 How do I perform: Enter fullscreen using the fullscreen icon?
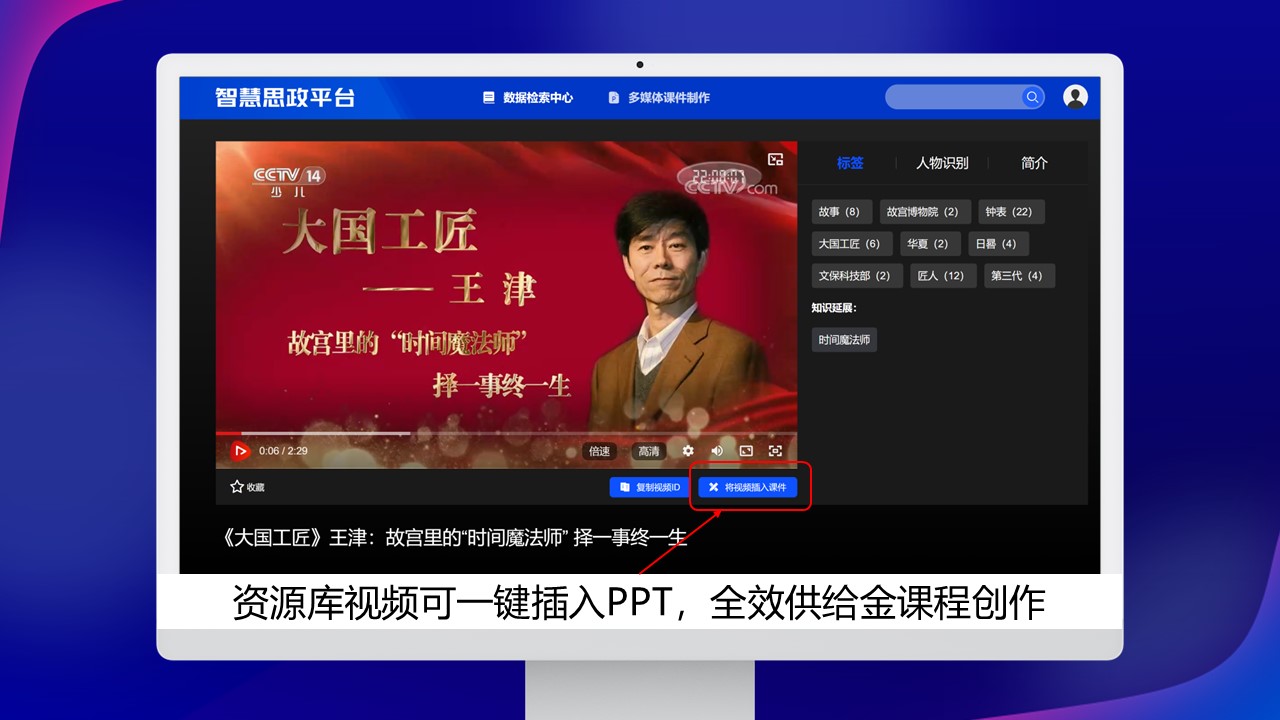point(775,451)
